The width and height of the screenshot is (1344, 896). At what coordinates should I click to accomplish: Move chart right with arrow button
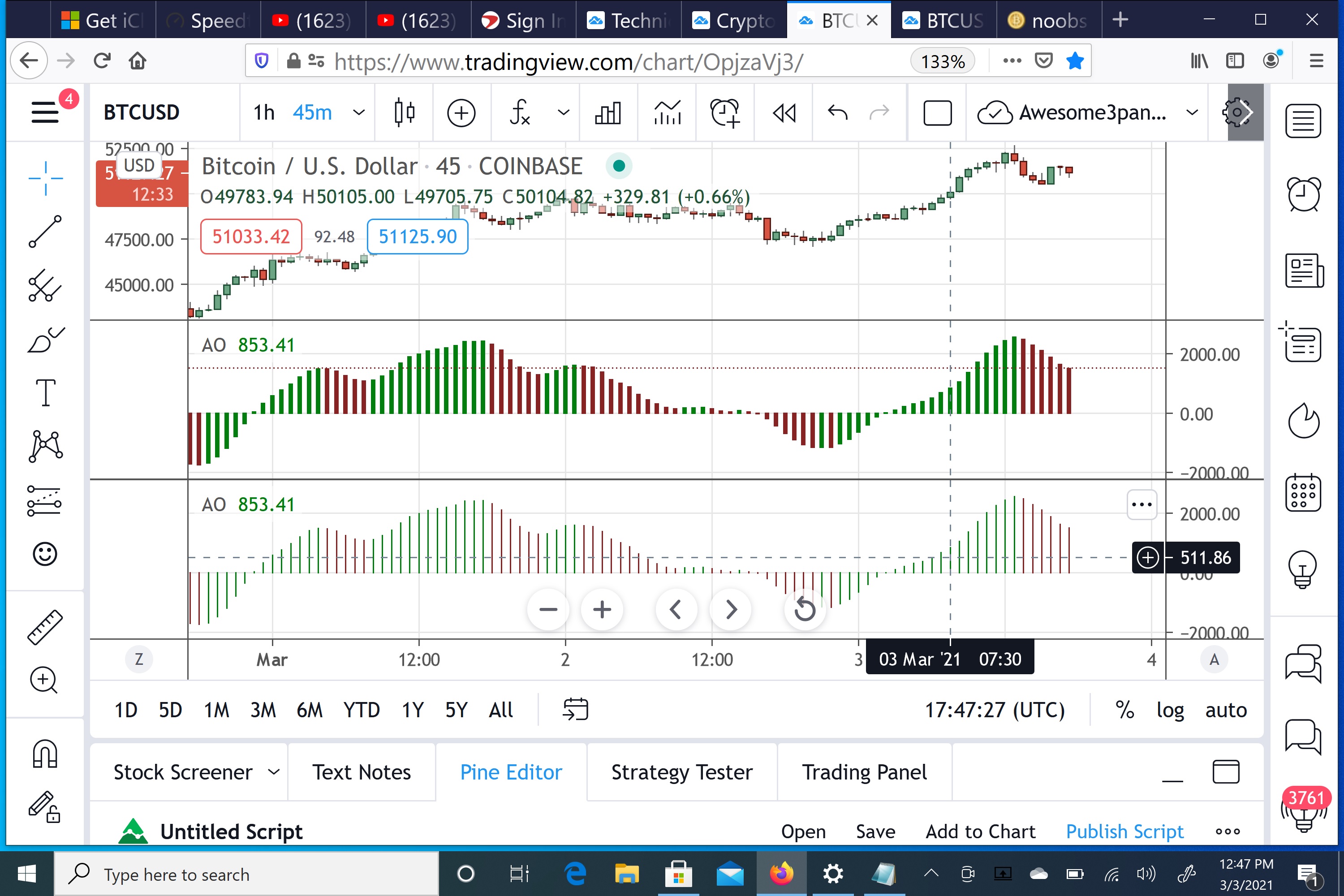[x=730, y=610]
